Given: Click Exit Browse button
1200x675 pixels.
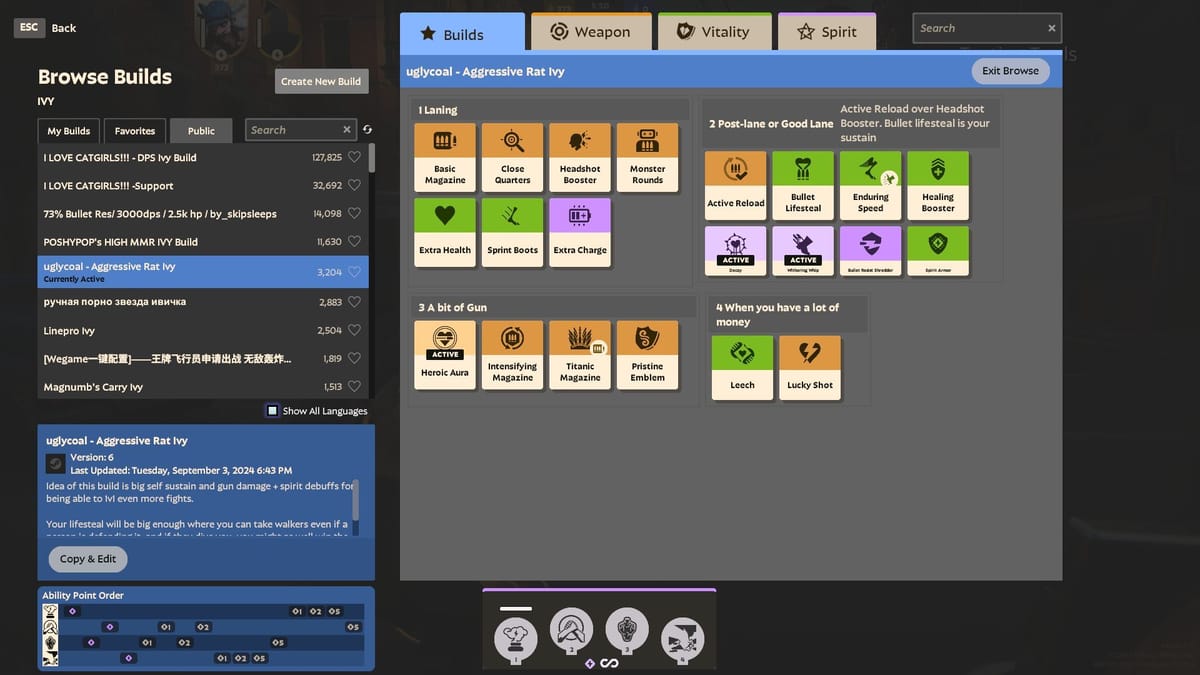Looking at the screenshot, I should tap(1010, 71).
